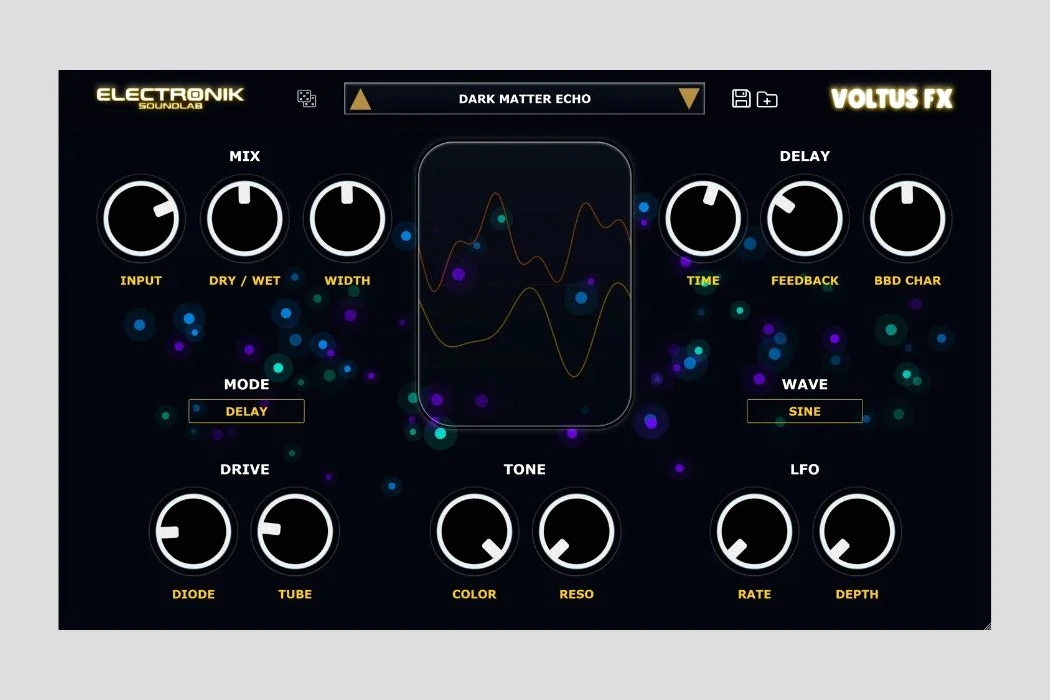Click the save preset floppy icon
1050x700 pixels.
pyautogui.click(x=741, y=98)
